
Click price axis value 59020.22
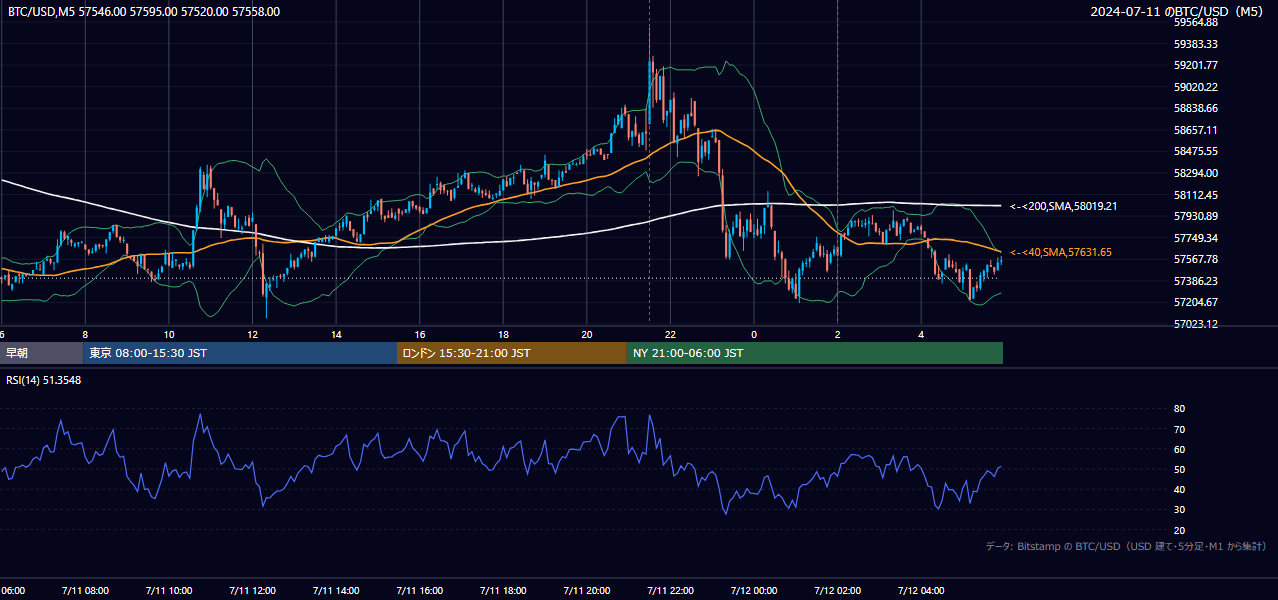pyautogui.click(x=1195, y=87)
